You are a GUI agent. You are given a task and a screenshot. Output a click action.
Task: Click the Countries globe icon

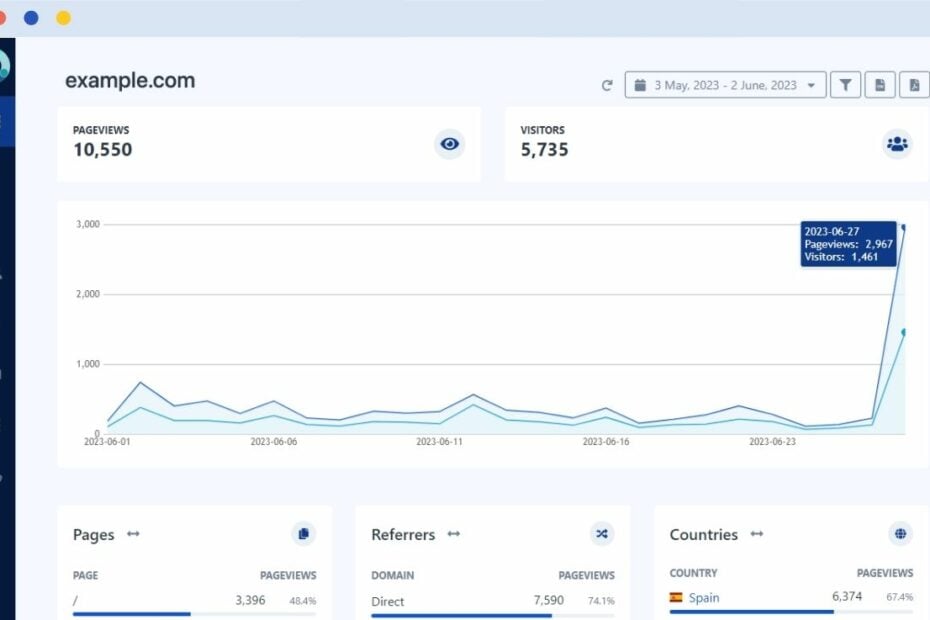(x=899, y=534)
